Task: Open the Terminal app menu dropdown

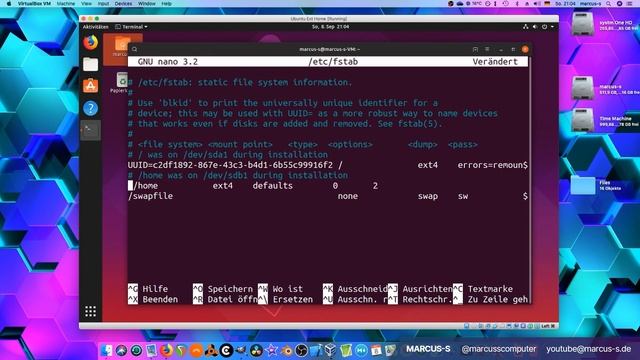Action: [x=131, y=27]
